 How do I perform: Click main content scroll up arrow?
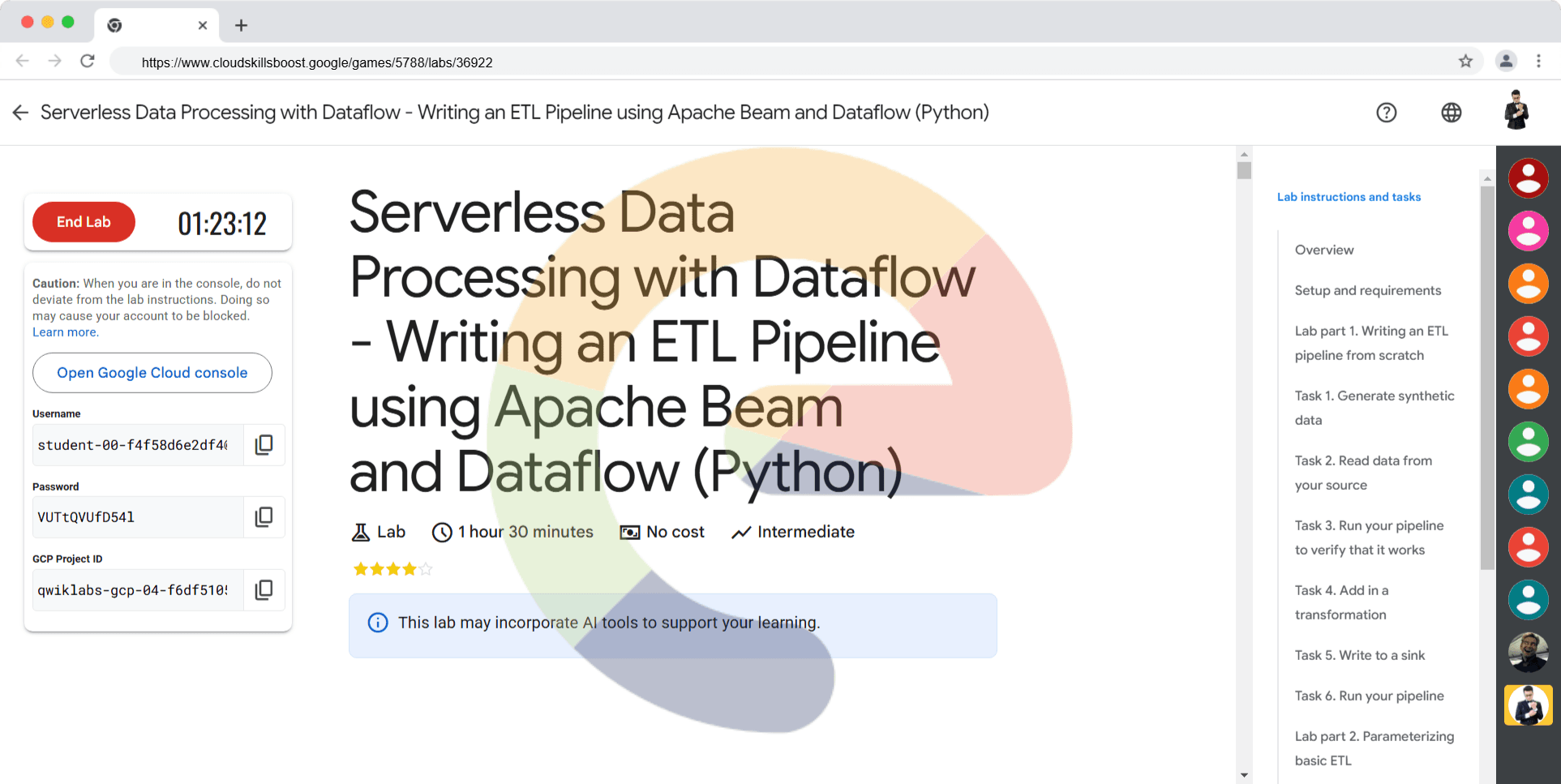click(x=1244, y=154)
